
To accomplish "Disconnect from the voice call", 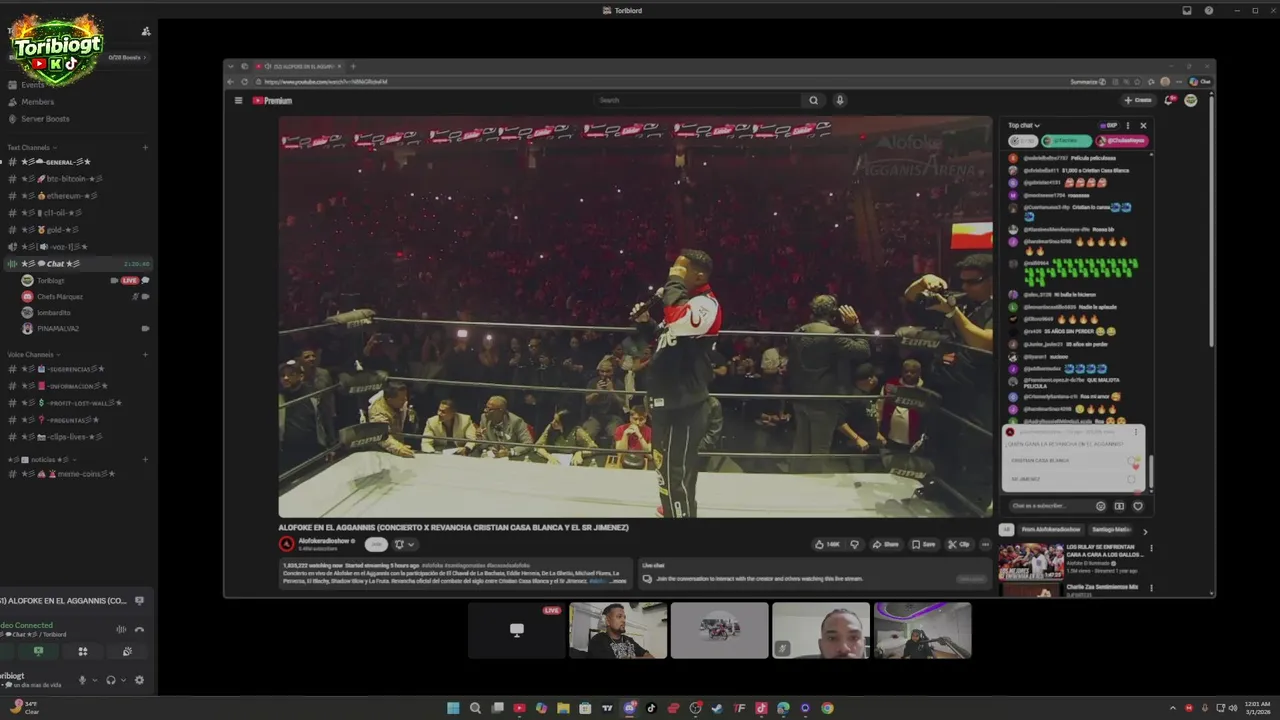I will tap(139, 629).
